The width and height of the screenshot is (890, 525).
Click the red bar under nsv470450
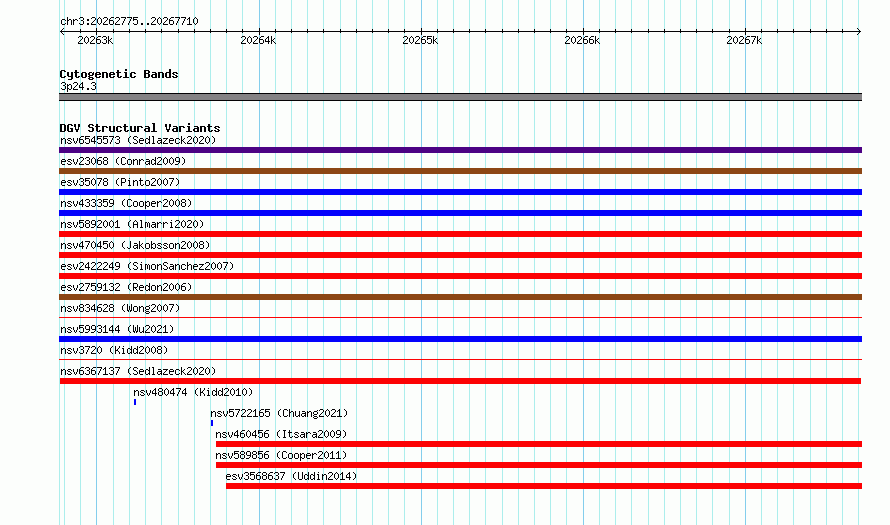(460, 255)
